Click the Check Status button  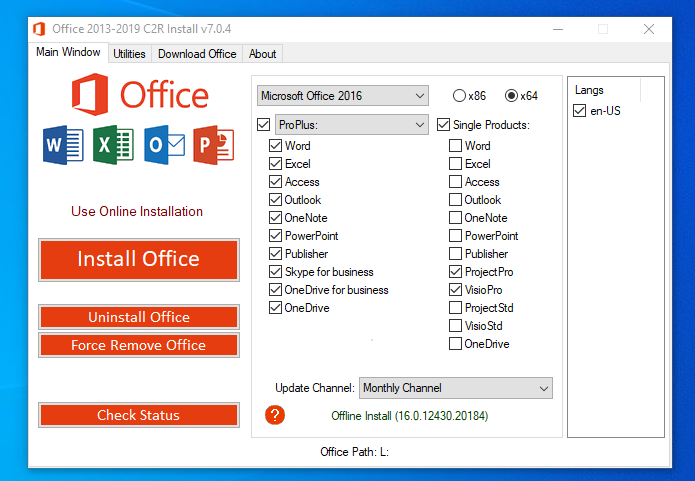pyautogui.click(x=139, y=415)
